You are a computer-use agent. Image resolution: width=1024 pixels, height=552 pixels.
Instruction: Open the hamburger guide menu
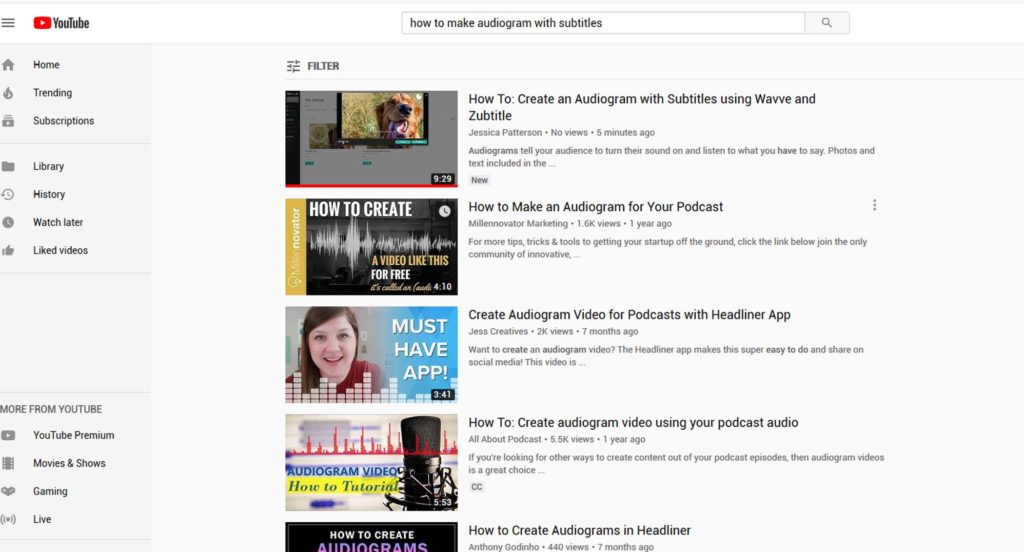click(x=8, y=23)
